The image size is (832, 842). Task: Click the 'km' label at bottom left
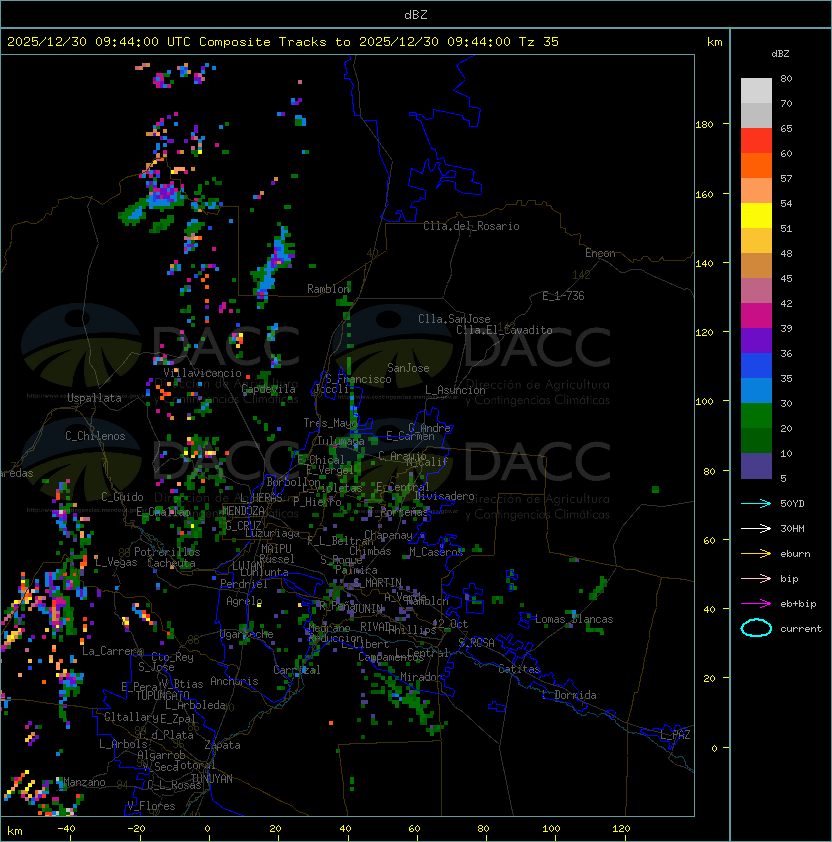click(15, 831)
